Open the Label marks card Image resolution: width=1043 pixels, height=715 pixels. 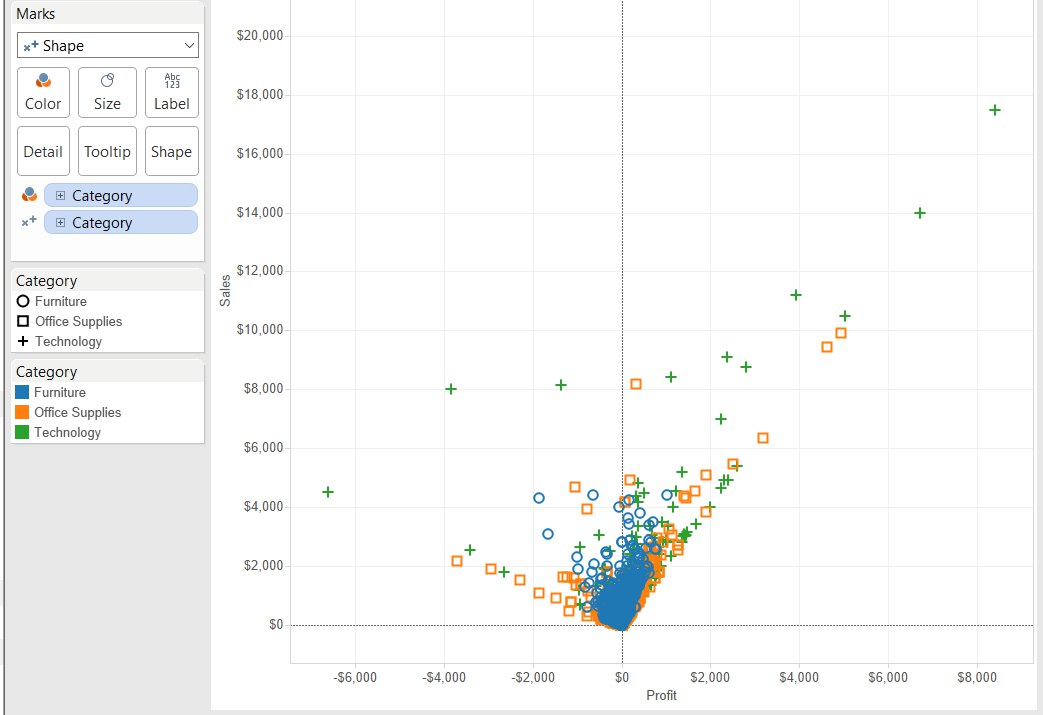click(172, 92)
